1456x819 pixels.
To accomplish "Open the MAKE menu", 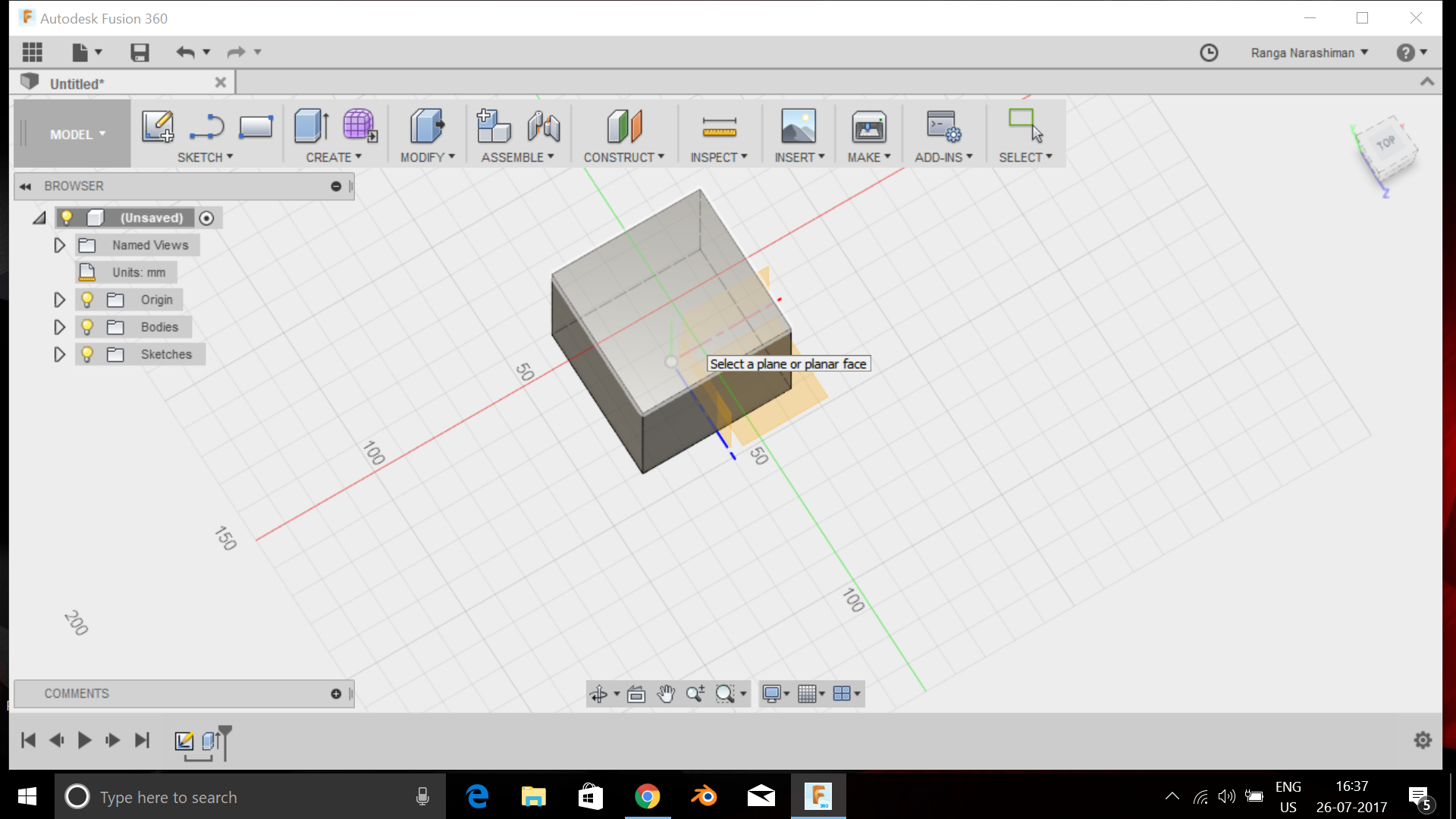I will point(869,157).
